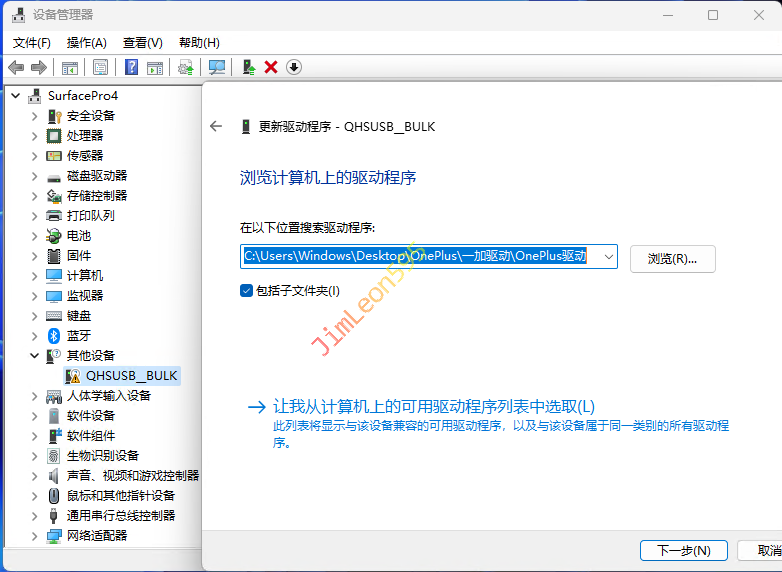Click the 下一步(N) button
Image resolution: width=782 pixels, height=572 pixels.
click(683, 550)
